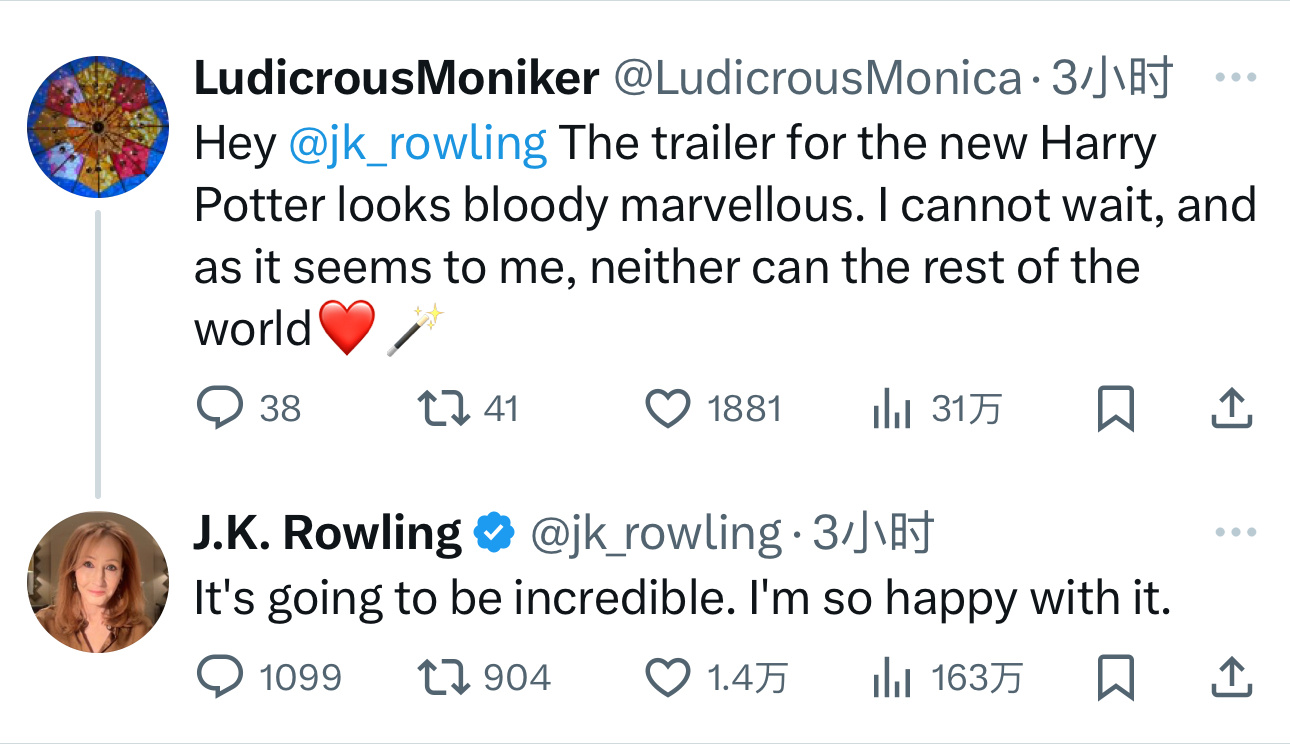
Task: Open J.K. Rowling's profile photo
Action: point(97,582)
